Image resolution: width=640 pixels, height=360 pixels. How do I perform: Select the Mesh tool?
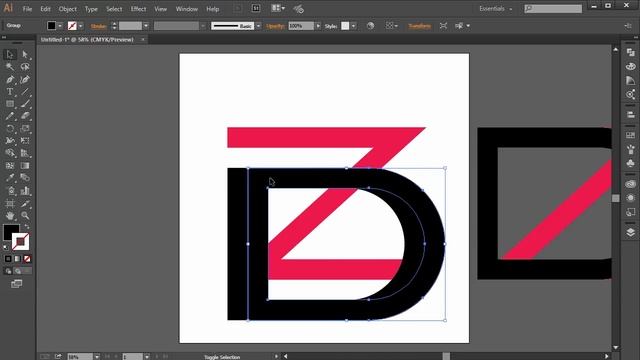10,166
